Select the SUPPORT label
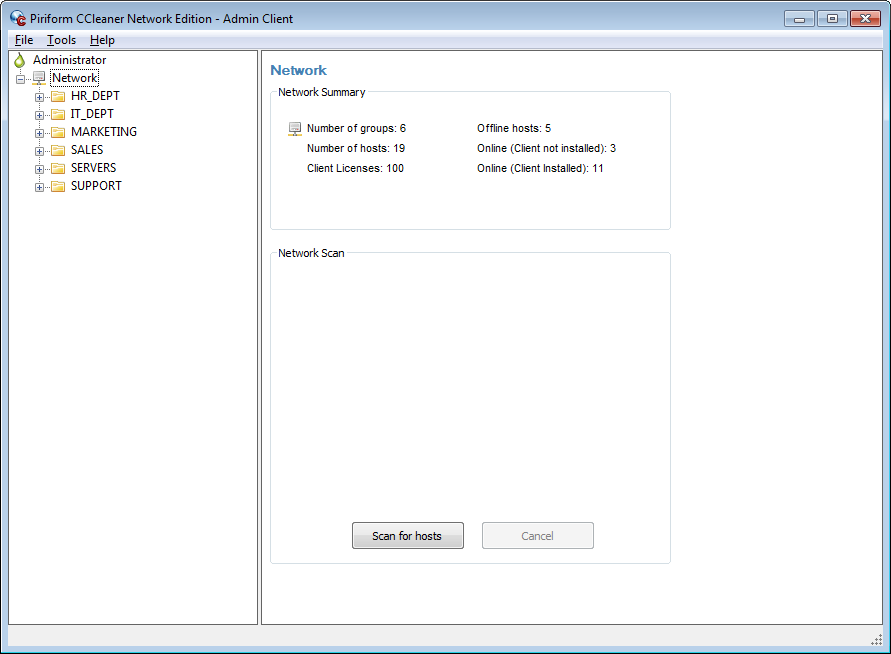Screen dimensions: 891x654 pyautogui.click(x=96, y=186)
